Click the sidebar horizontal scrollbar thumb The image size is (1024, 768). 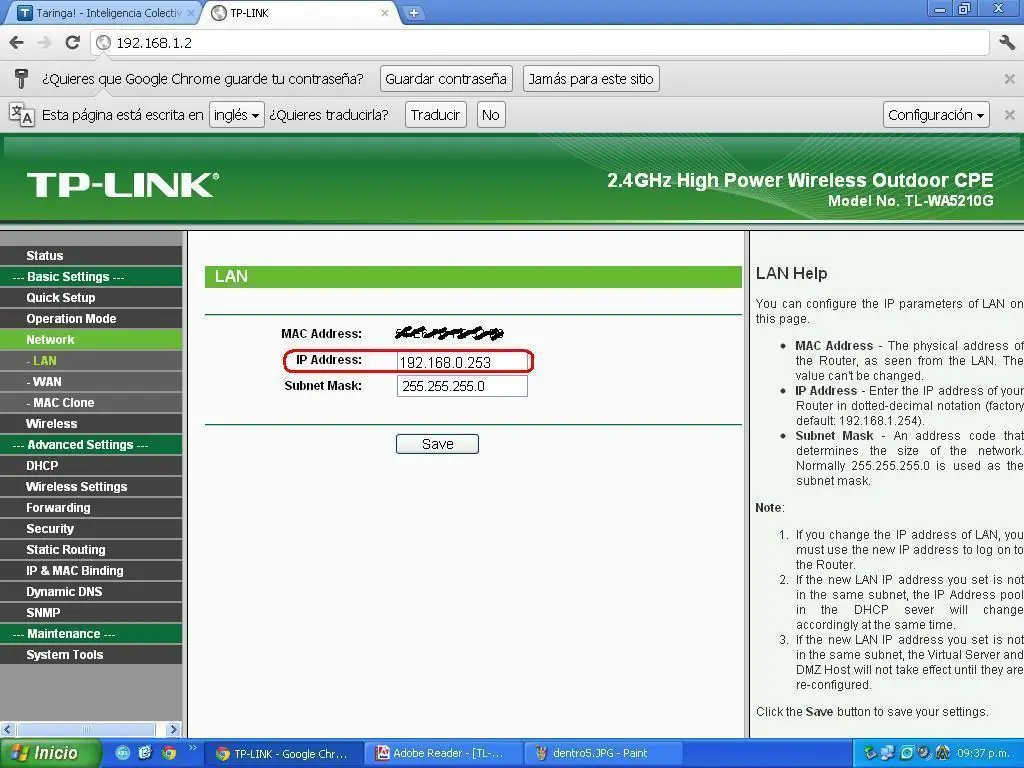click(x=86, y=729)
